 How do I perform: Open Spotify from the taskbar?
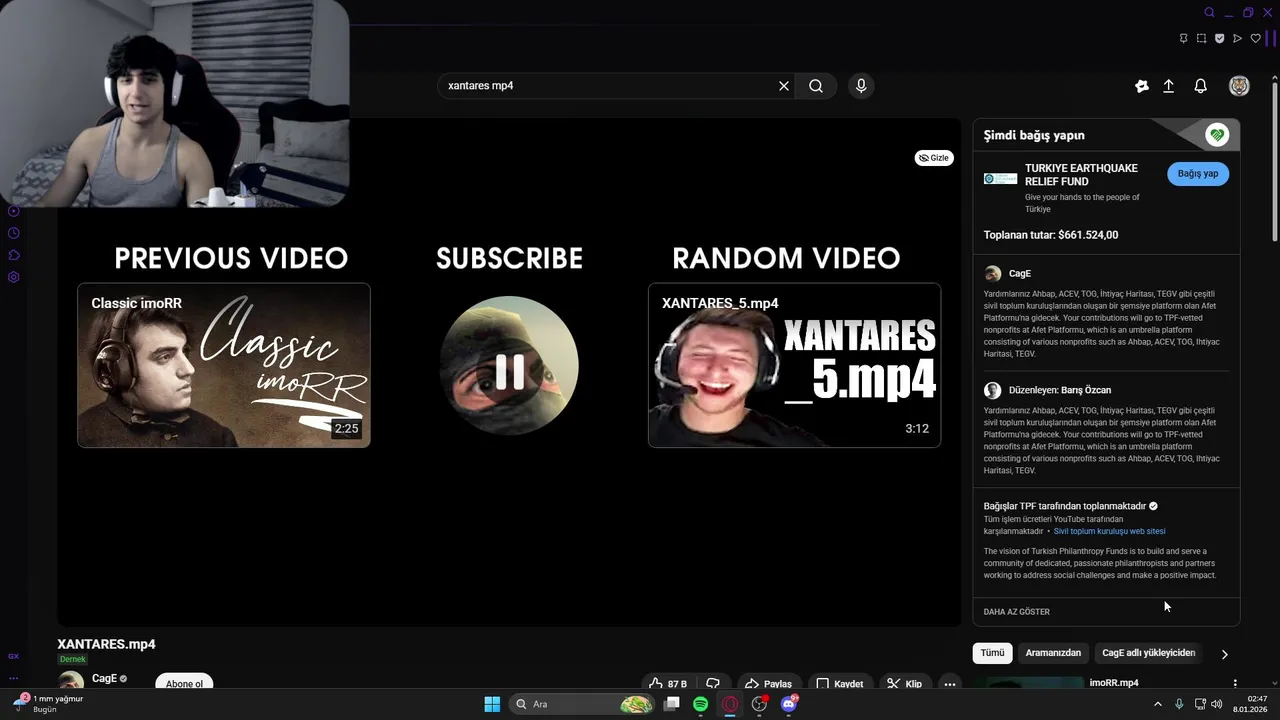coord(701,704)
